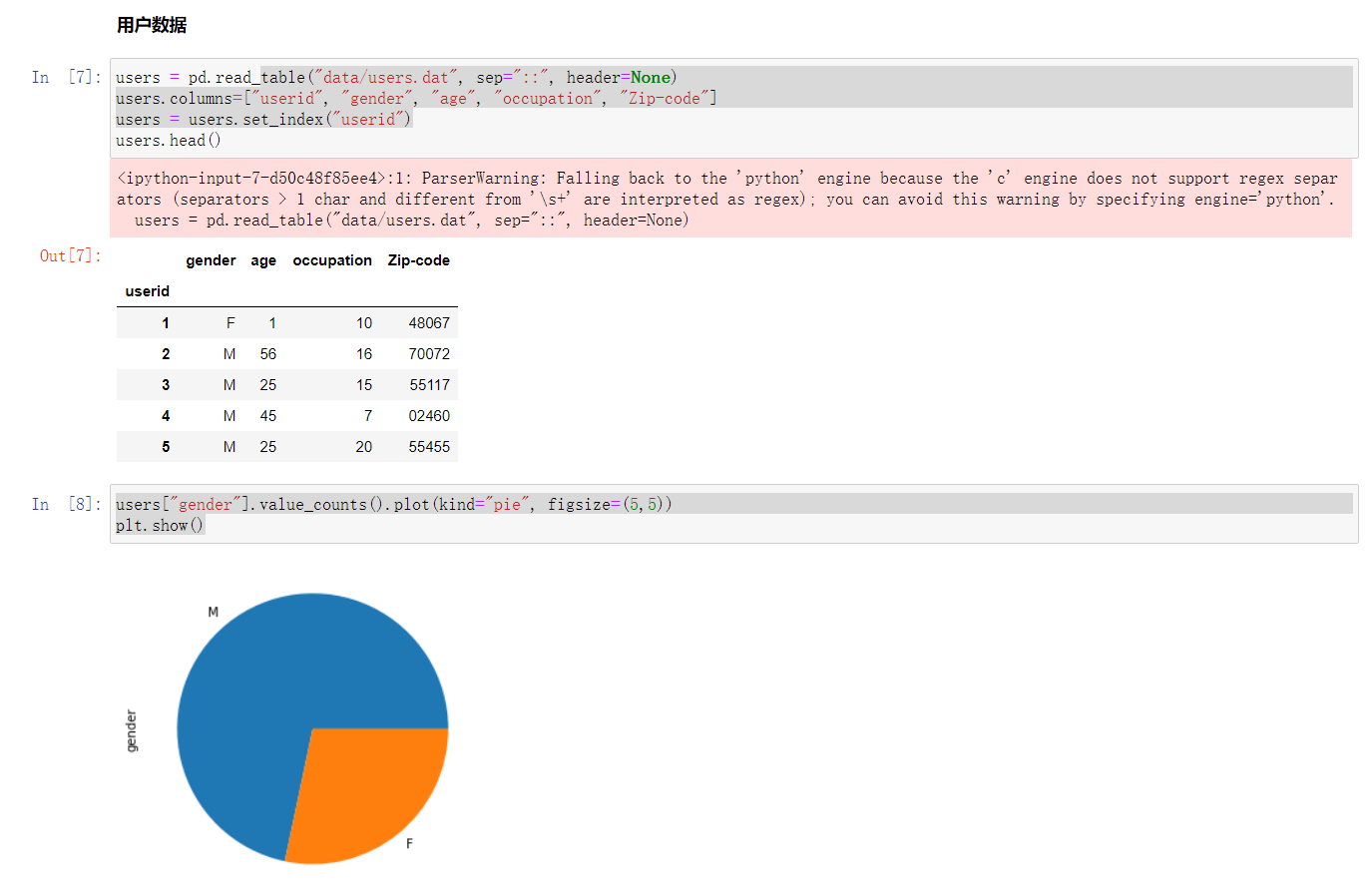This screenshot has height=894, width=1372.
Task: Select the In [7] cell prompt
Action: click(66, 77)
